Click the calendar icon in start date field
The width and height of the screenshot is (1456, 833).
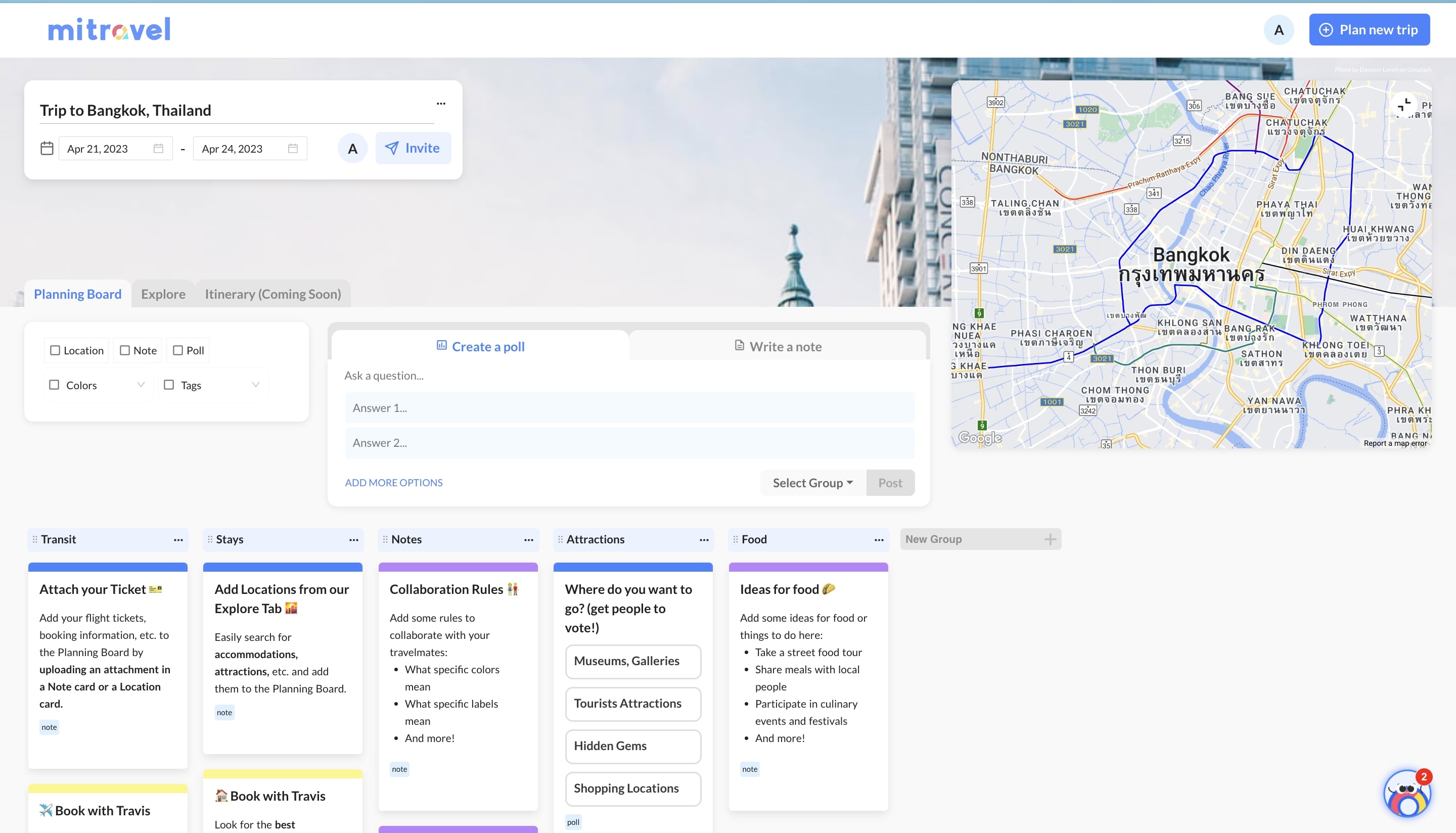[x=158, y=149]
